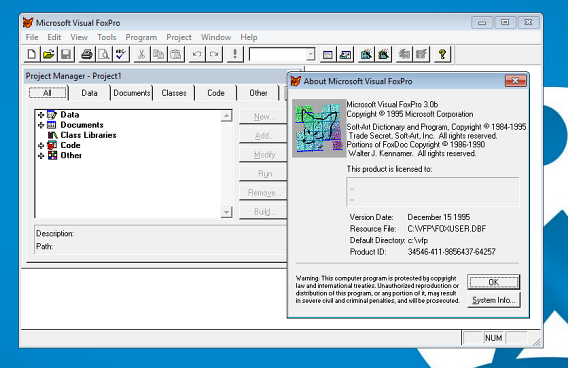Expand the Other tree node
The image size is (568, 368).
[41, 155]
